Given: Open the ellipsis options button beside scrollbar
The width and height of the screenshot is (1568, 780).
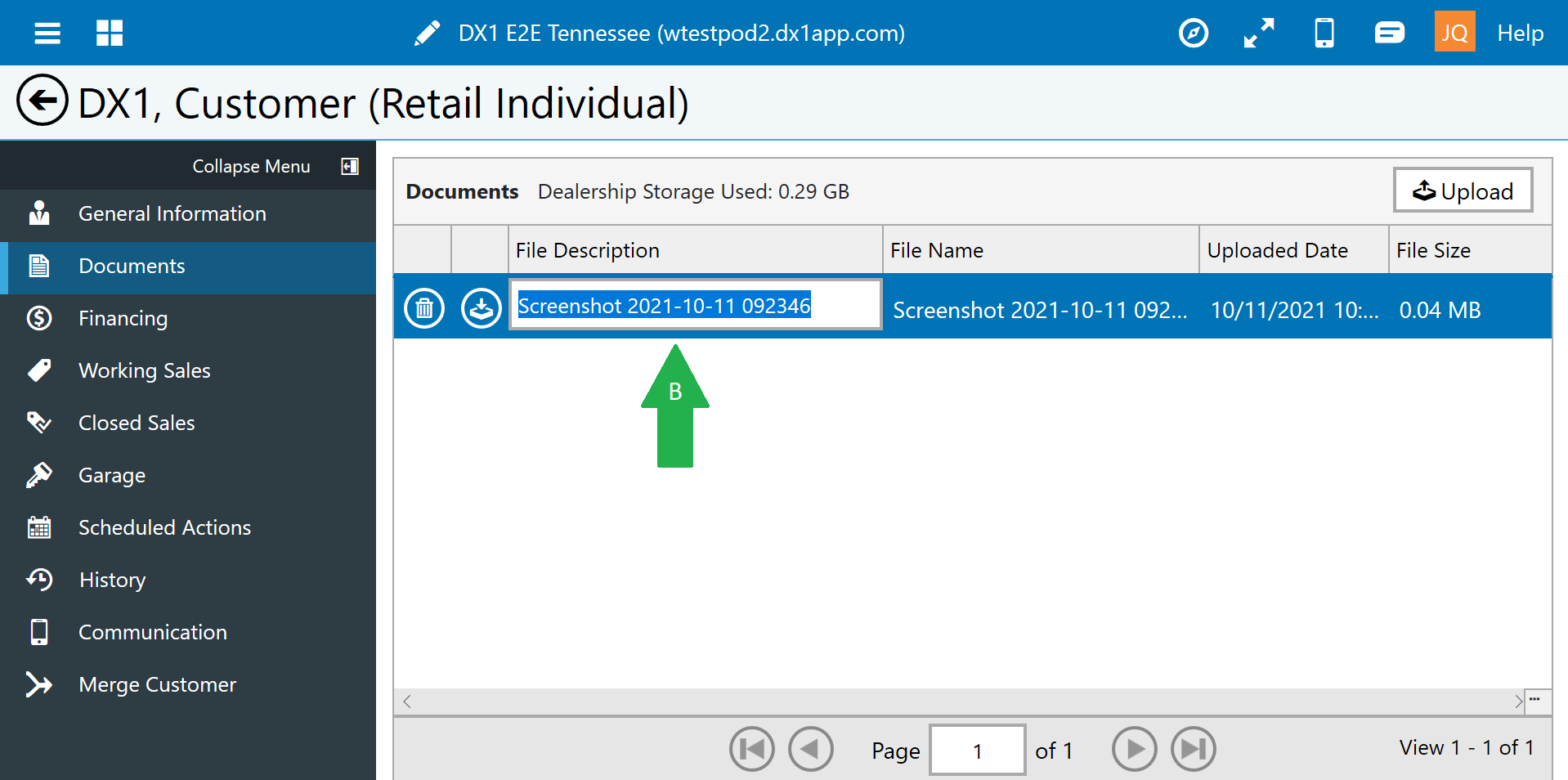Looking at the screenshot, I should point(1537,701).
